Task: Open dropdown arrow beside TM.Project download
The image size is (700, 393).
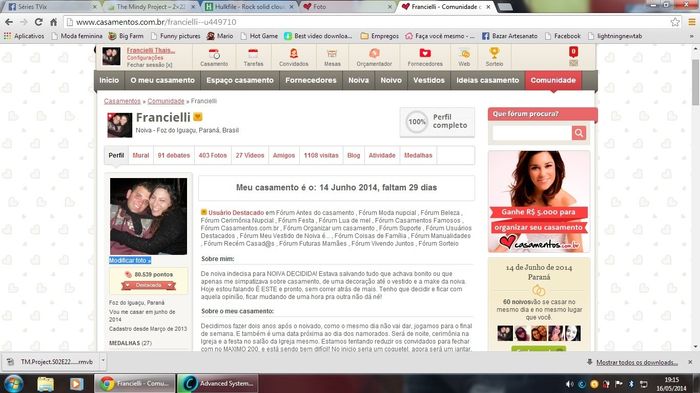Action: pos(103,360)
